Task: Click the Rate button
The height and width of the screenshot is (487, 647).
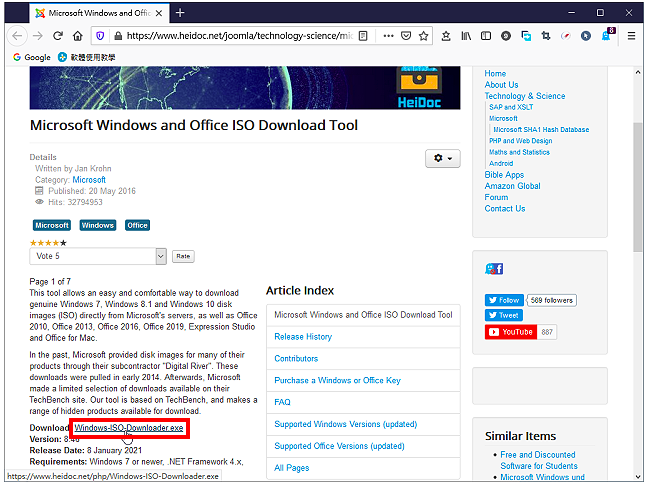Action: (183, 256)
